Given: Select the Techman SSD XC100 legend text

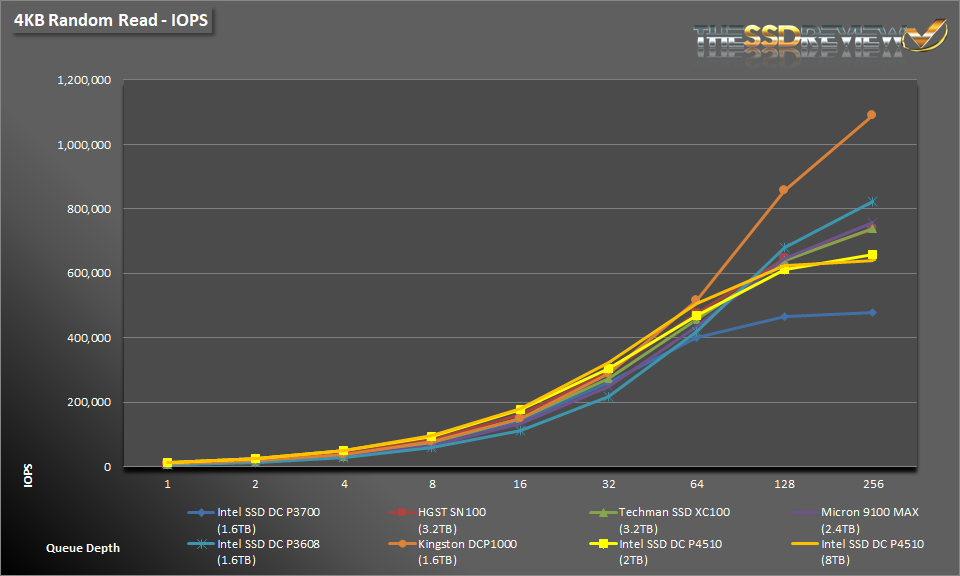Looking at the screenshot, I should pyautogui.click(x=675, y=513).
